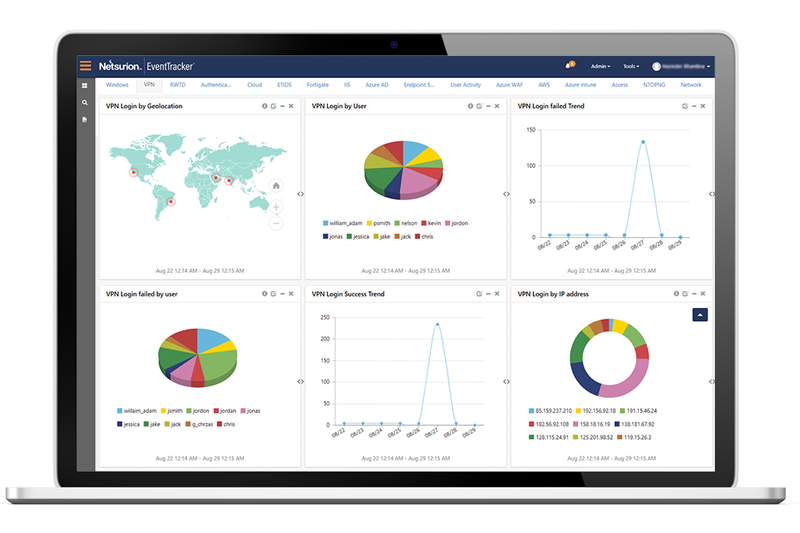Toggle jessica series in VPN Login by User legend
Viewport: 800px width, 533px height.
(358, 237)
